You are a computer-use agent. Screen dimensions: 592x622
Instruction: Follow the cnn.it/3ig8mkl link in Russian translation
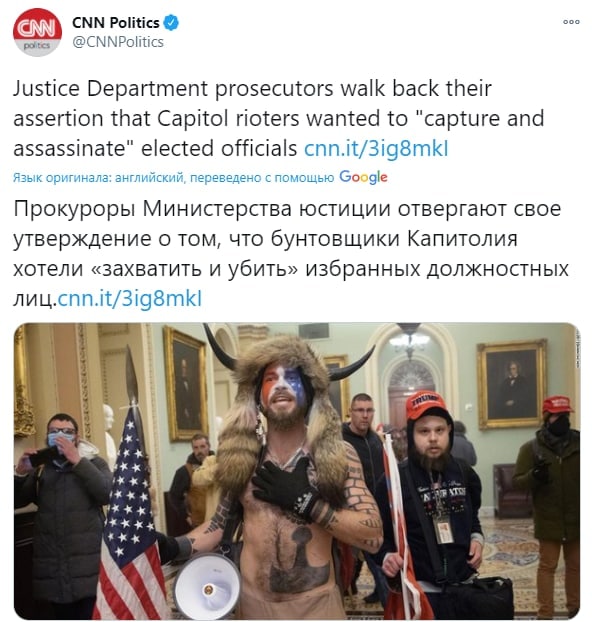point(130,299)
